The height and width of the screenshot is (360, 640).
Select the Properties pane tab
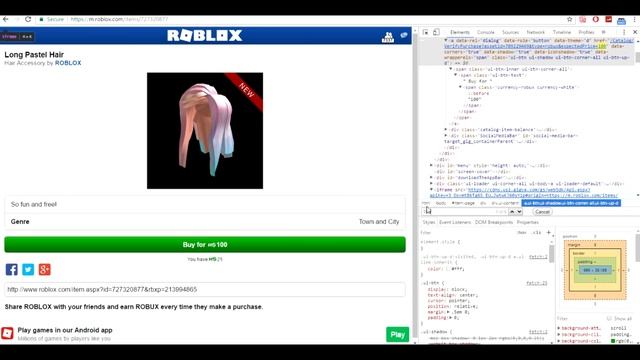[527, 222]
